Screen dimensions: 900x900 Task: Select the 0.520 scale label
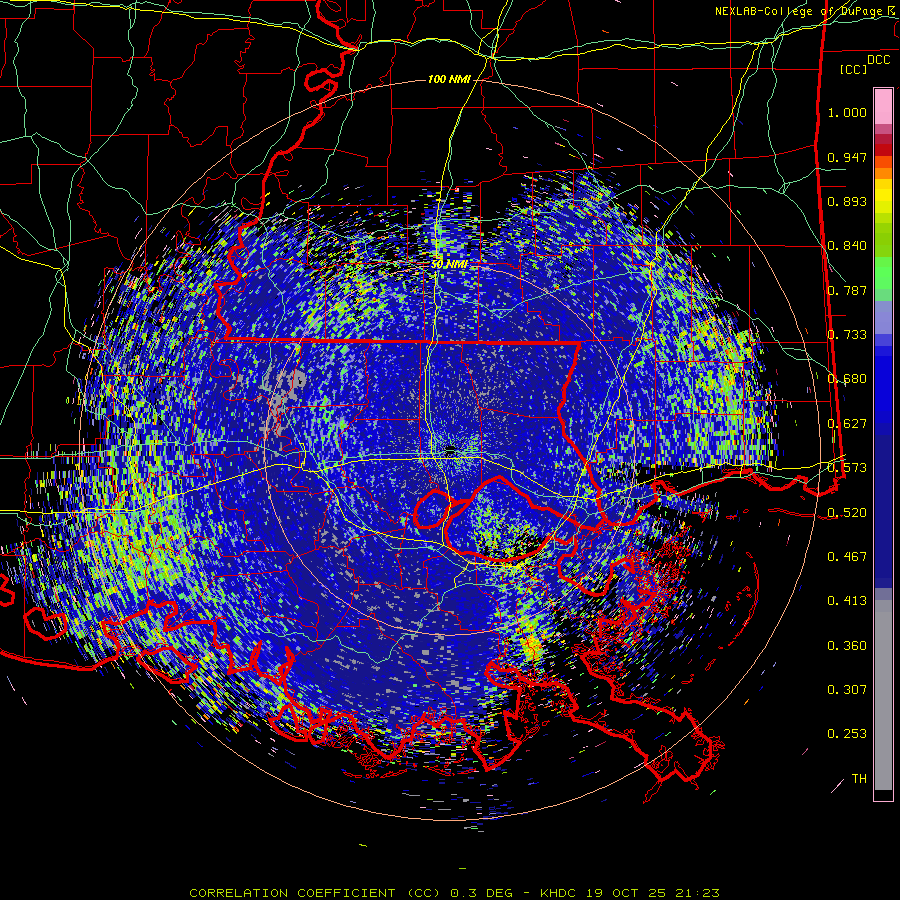coord(847,513)
